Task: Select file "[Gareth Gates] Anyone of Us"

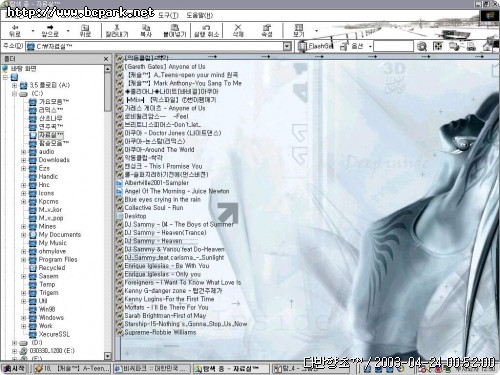Action: tap(165, 67)
